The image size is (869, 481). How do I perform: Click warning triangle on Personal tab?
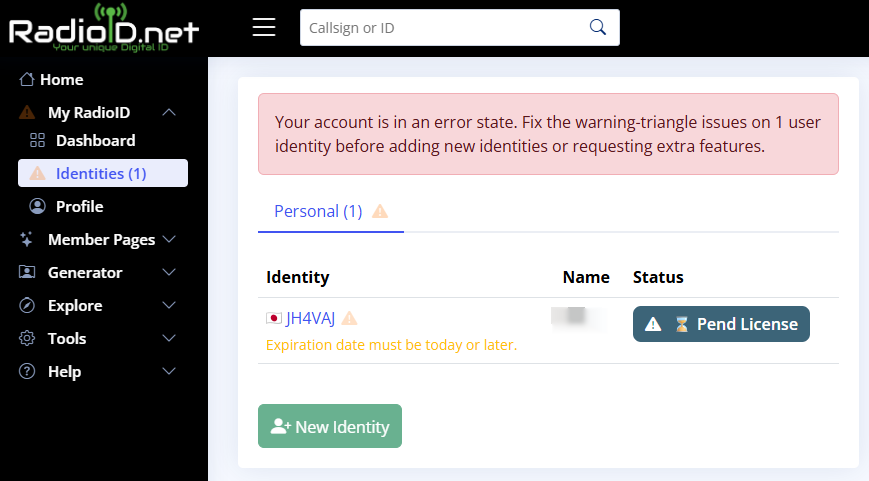(x=380, y=212)
